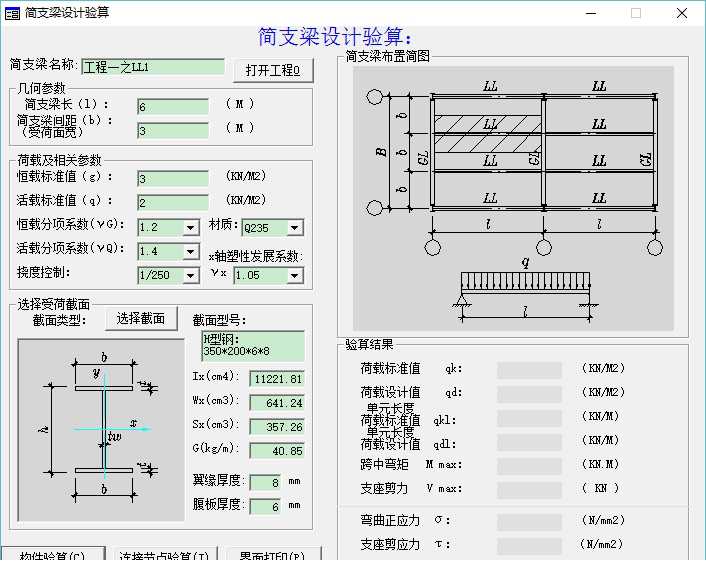Click the H-section diagram image
The image size is (706, 582).
101,430
